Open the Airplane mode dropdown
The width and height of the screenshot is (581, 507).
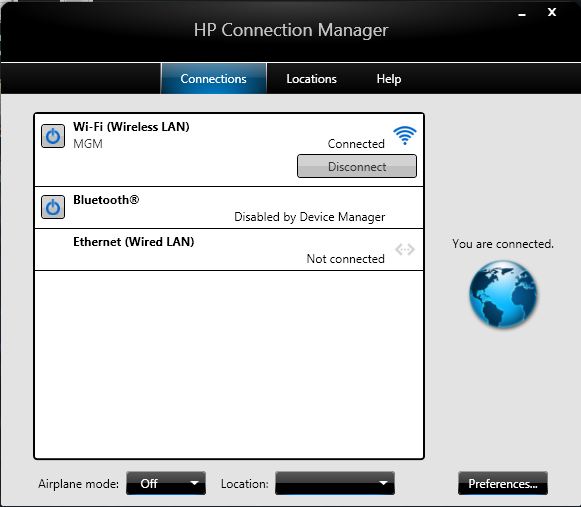[x=166, y=483]
